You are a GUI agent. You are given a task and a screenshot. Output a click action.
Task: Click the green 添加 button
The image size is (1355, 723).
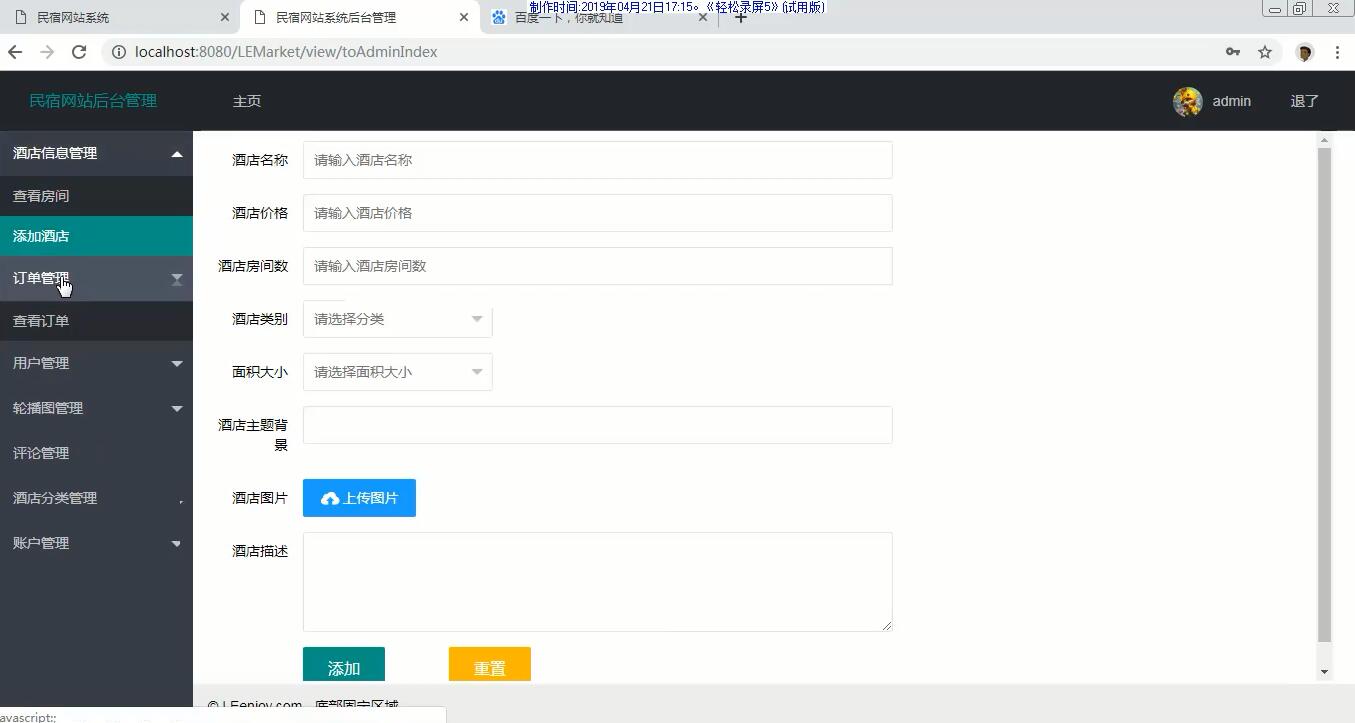[x=344, y=666]
